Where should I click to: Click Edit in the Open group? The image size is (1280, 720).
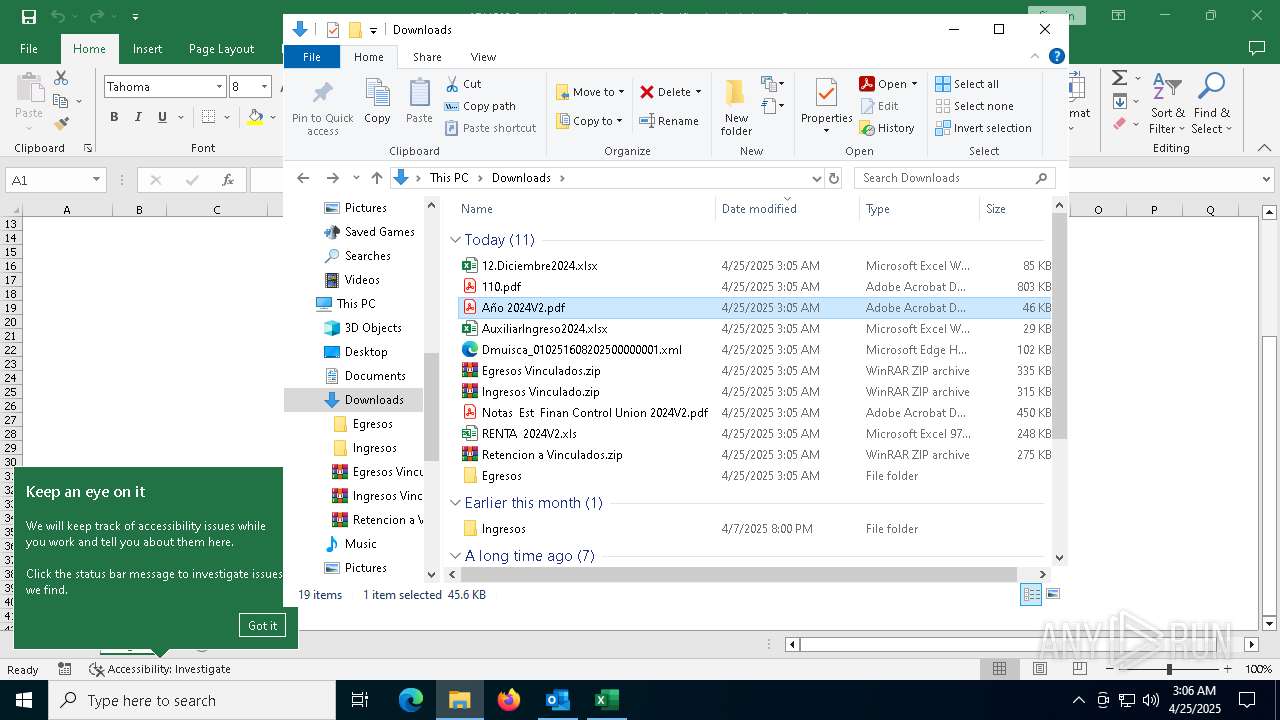[879, 106]
